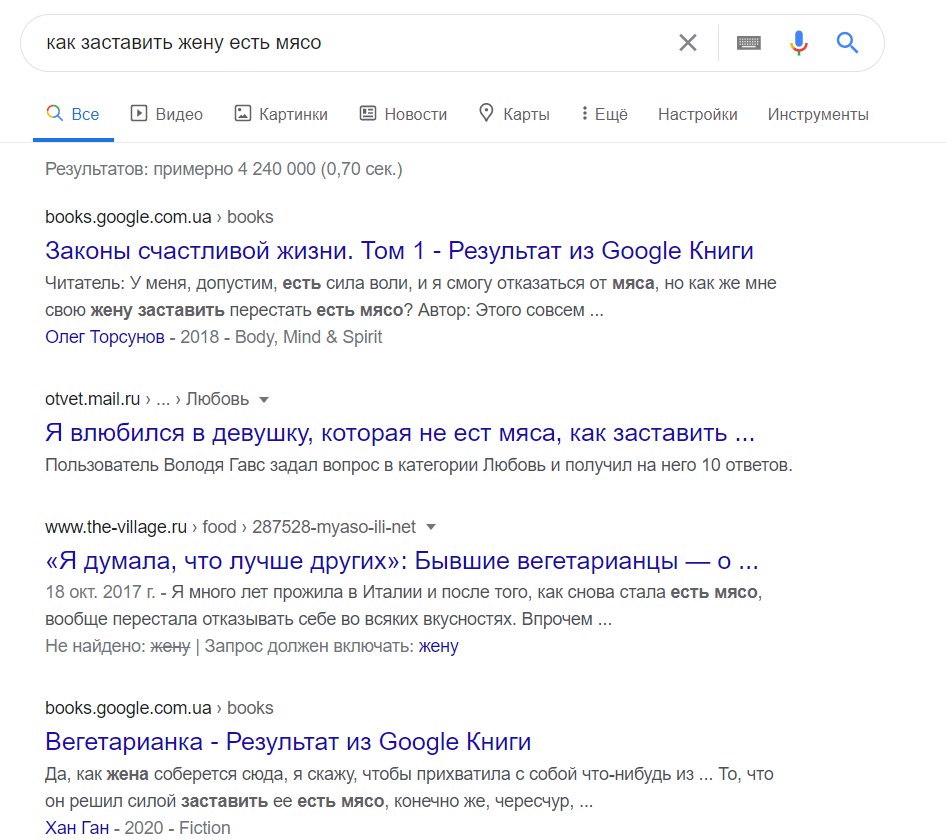Switch to the Видео tab
This screenshot has height=840, width=946.
(x=167, y=114)
